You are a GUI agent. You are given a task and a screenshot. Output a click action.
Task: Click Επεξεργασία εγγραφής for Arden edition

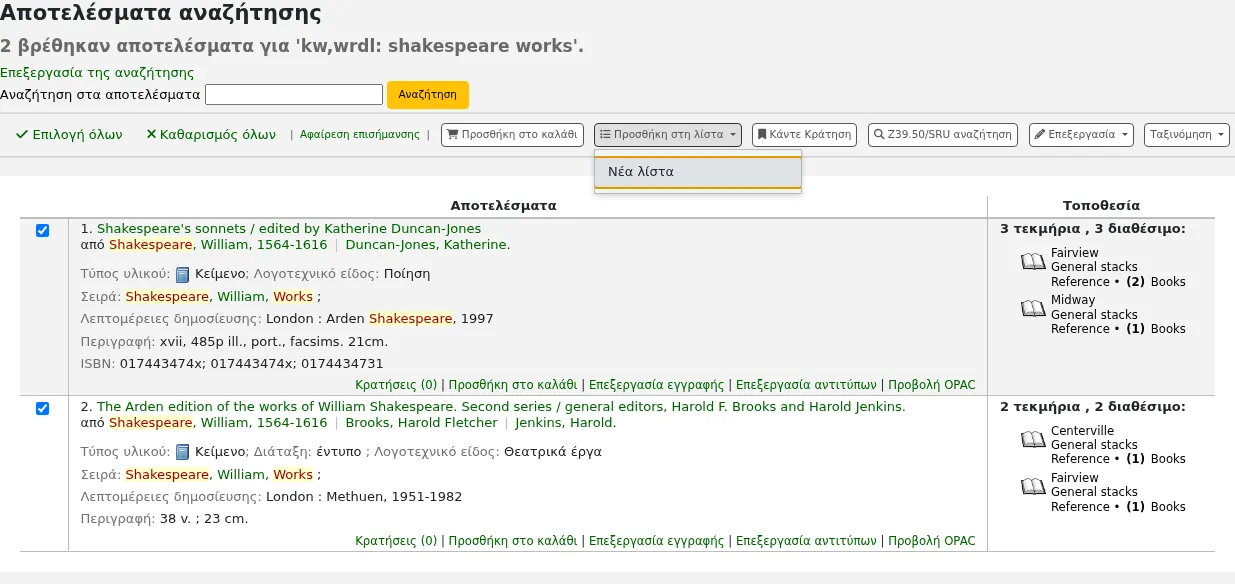click(x=656, y=542)
